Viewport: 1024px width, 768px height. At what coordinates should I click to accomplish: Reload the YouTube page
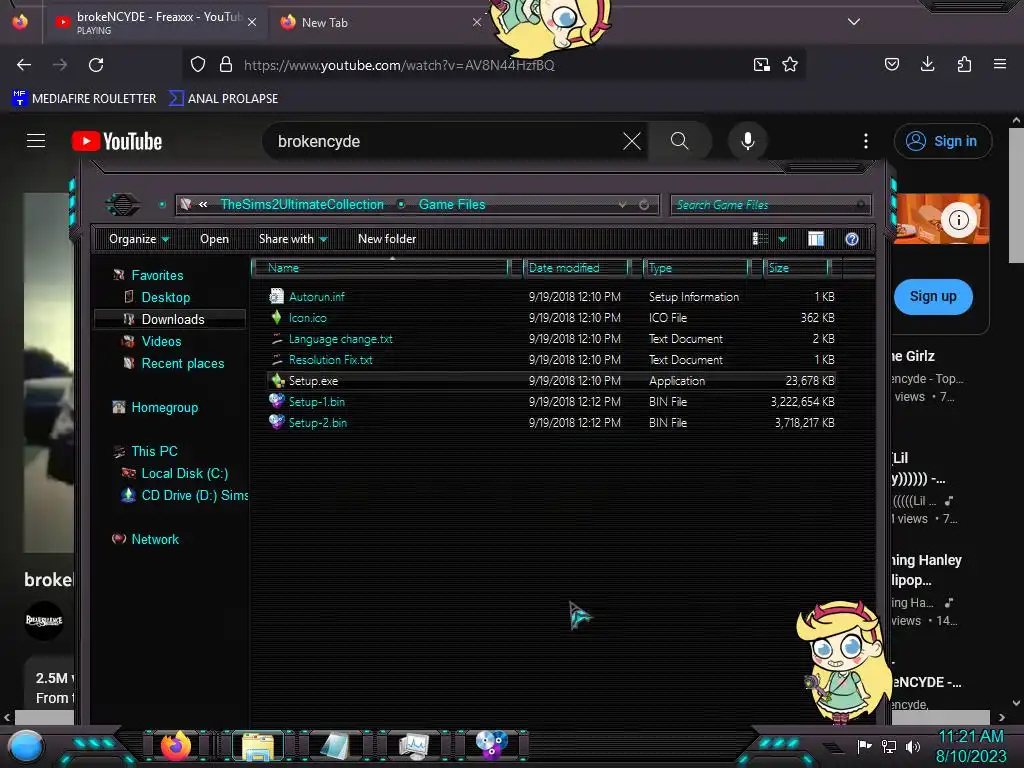(x=96, y=65)
